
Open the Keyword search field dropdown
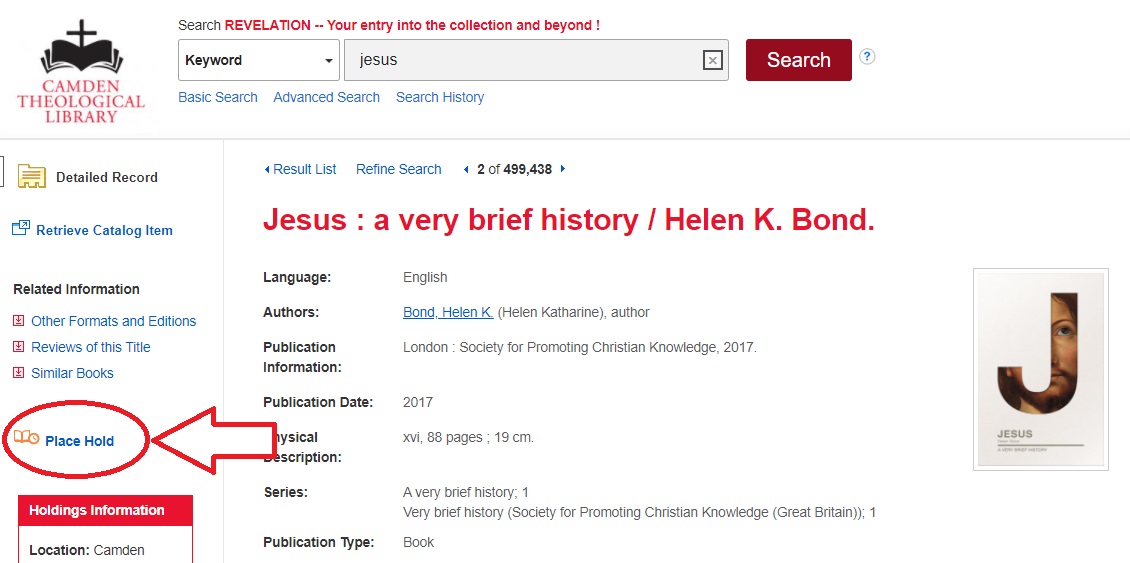coord(258,61)
